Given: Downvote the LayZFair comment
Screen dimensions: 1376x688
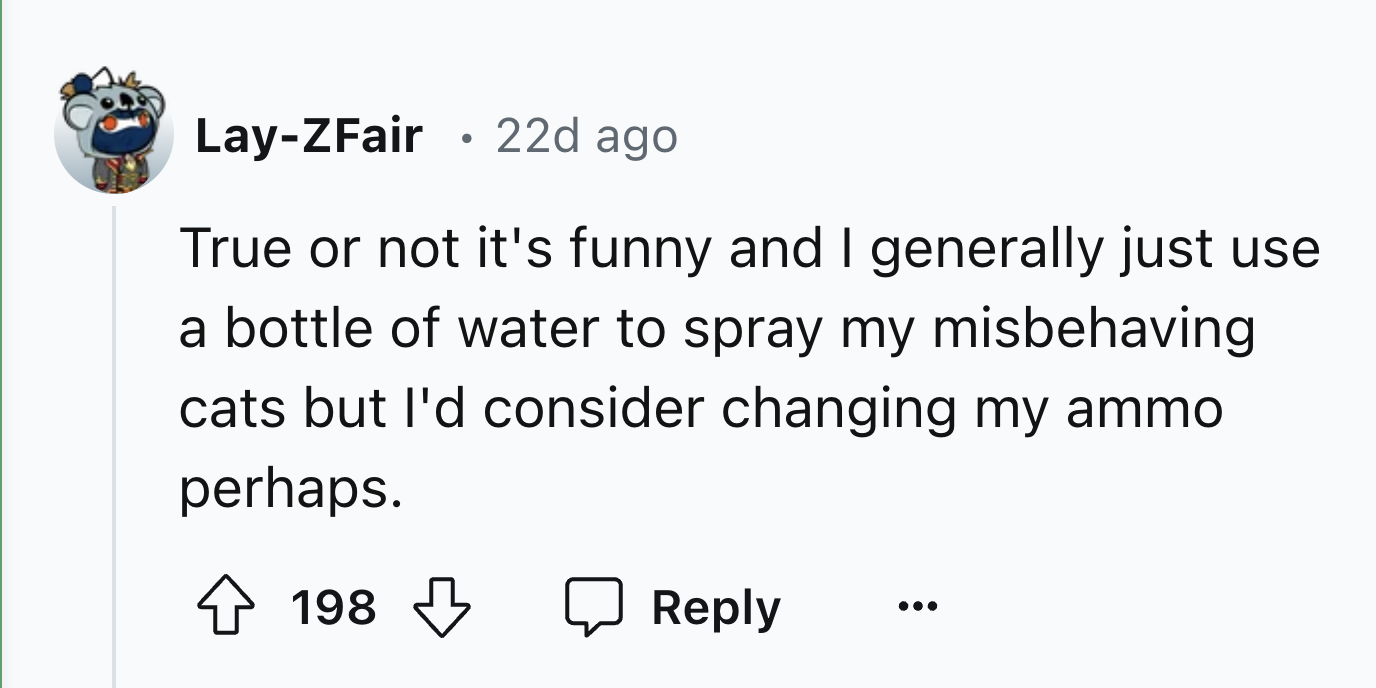Looking at the screenshot, I should click(x=441, y=608).
